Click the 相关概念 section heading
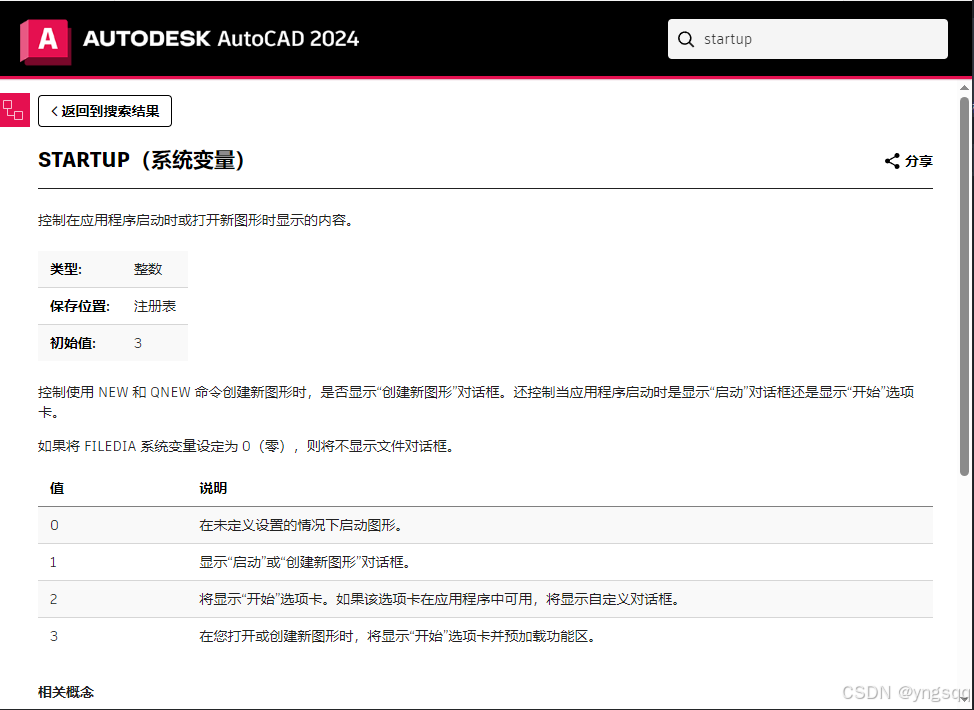This screenshot has width=974, height=710. coord(66,692)
